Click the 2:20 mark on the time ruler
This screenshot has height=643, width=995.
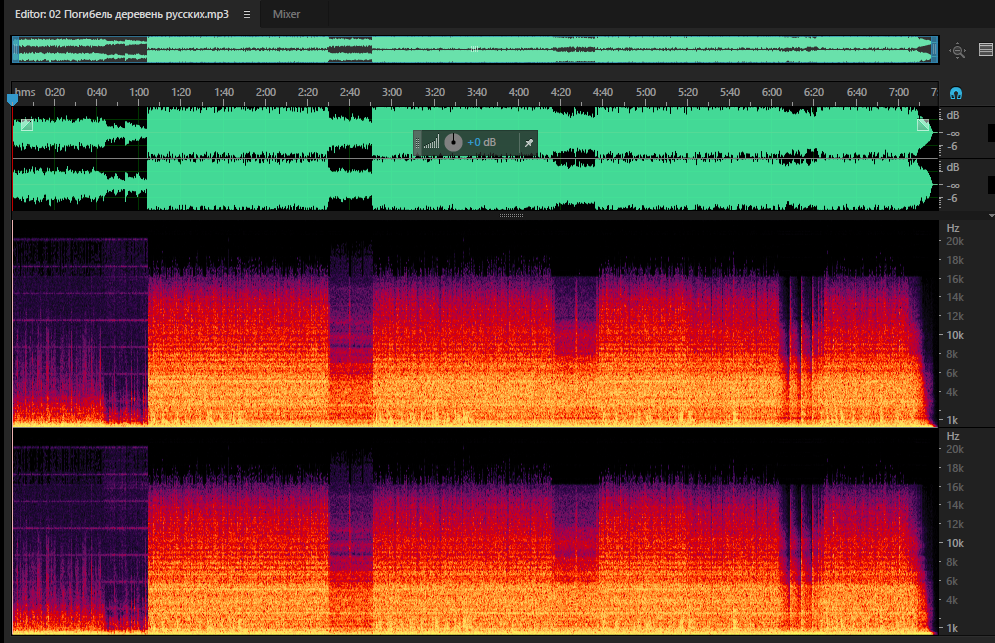pyautogui.click(x=308, y=92)
